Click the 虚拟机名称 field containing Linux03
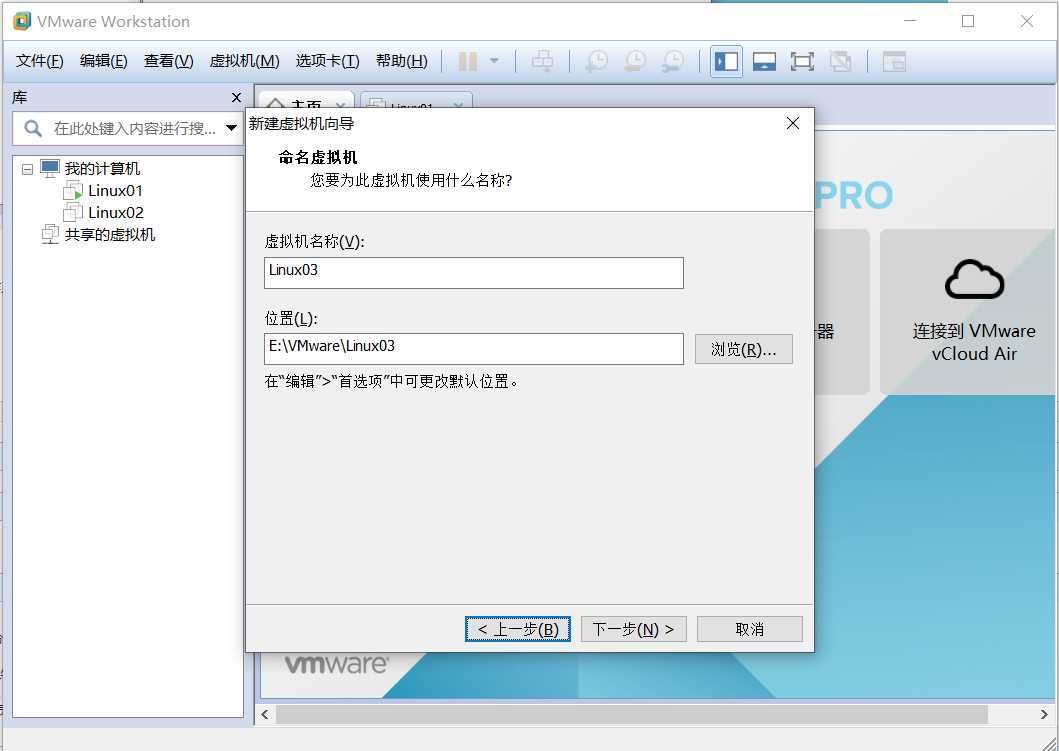The image size is (1059, 751). 473,272
